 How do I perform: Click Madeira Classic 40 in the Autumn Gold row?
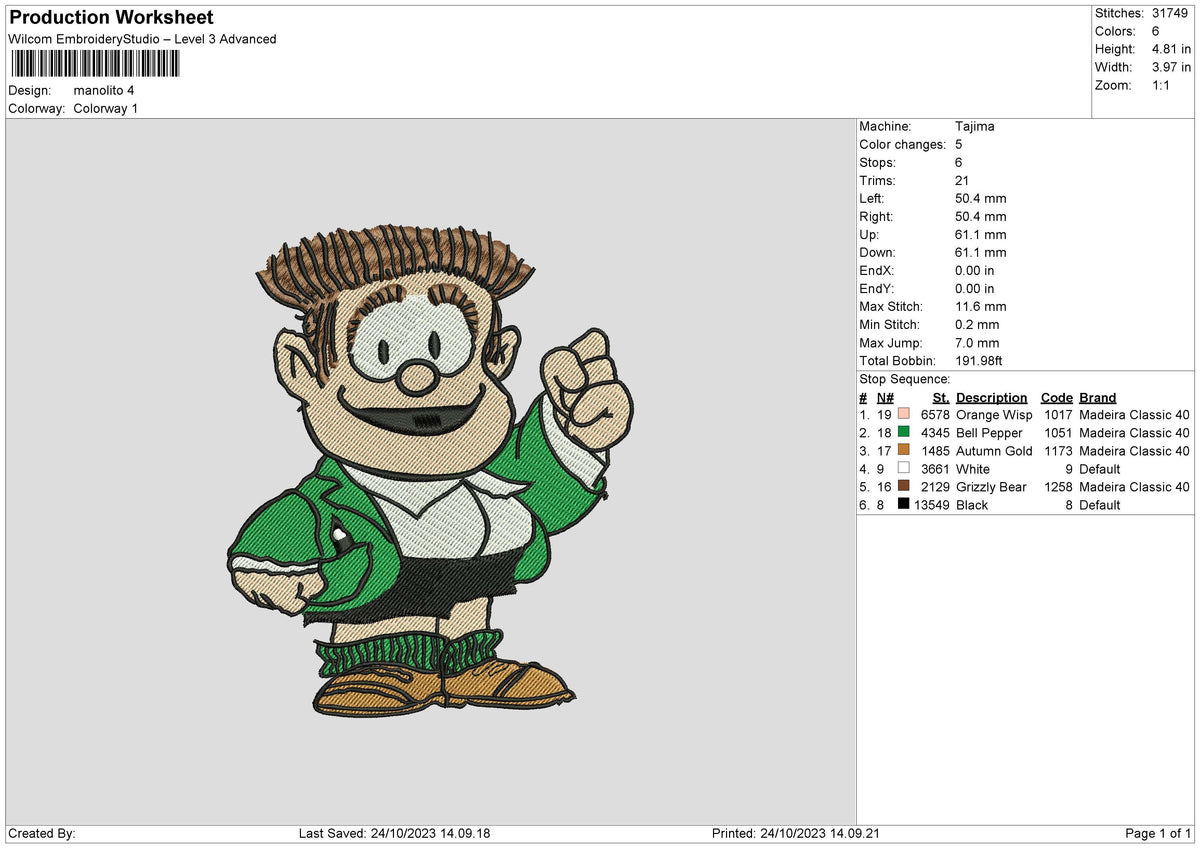click(1135, 451)
